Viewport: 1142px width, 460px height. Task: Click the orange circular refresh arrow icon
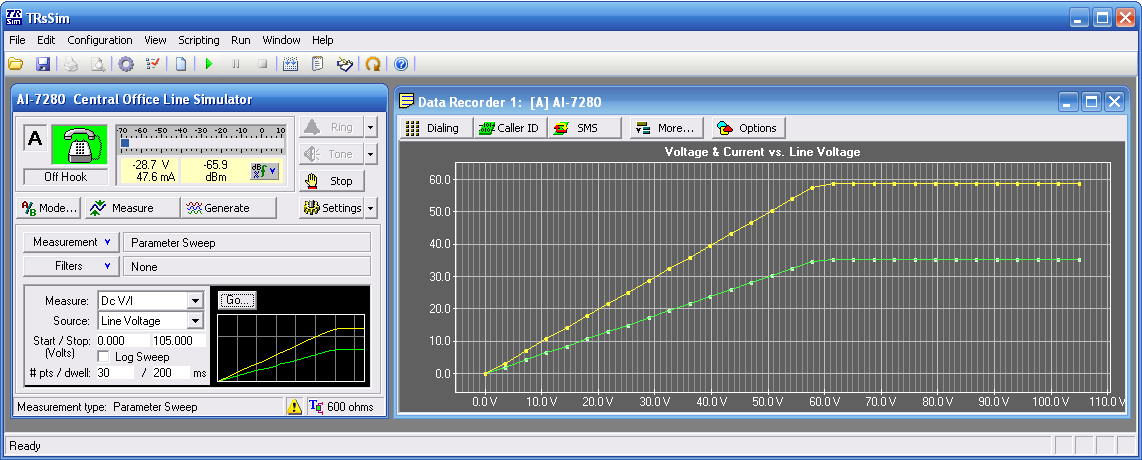pyautogui.click(x=373, y=64)
